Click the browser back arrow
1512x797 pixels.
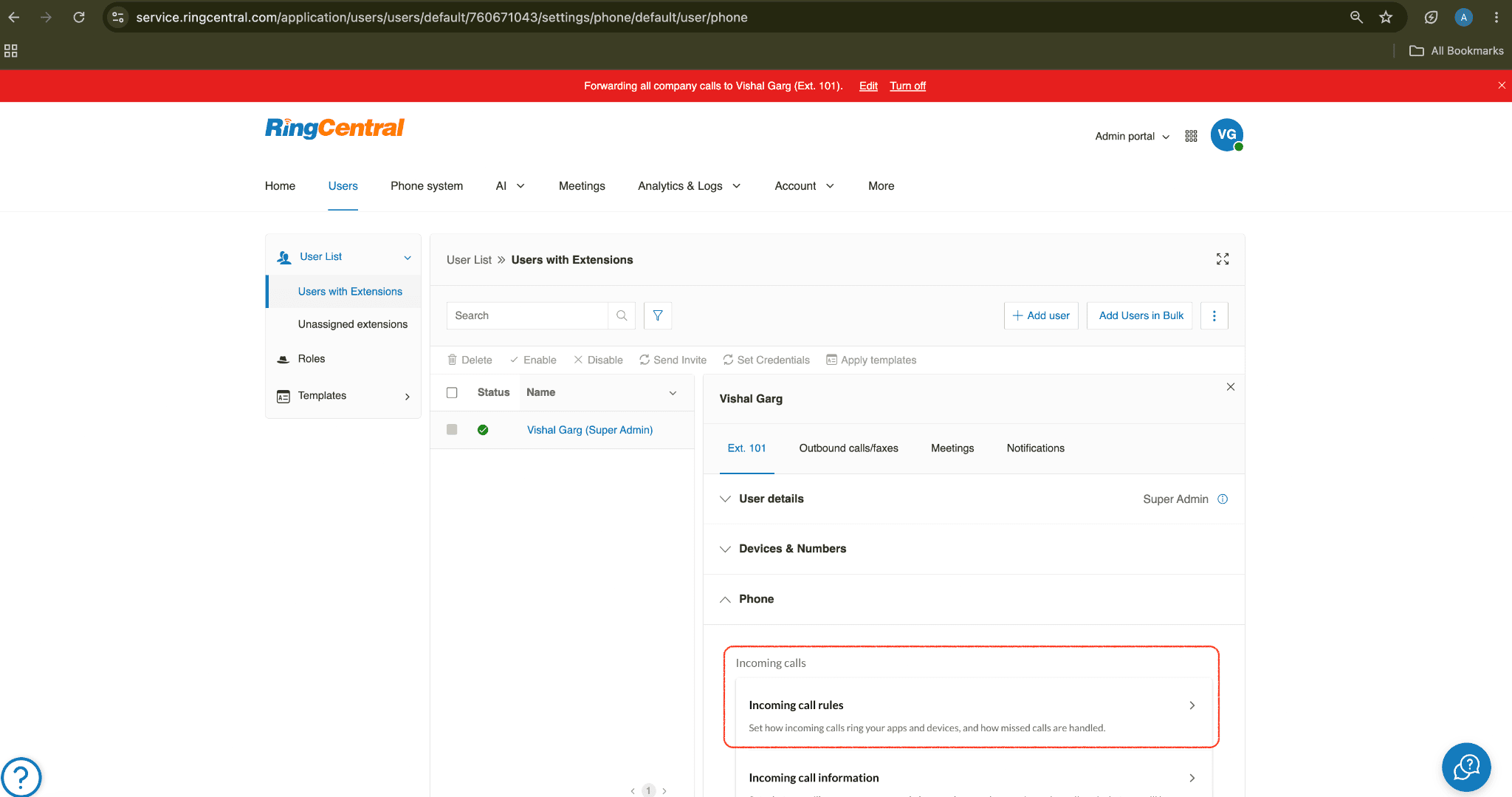14,17
